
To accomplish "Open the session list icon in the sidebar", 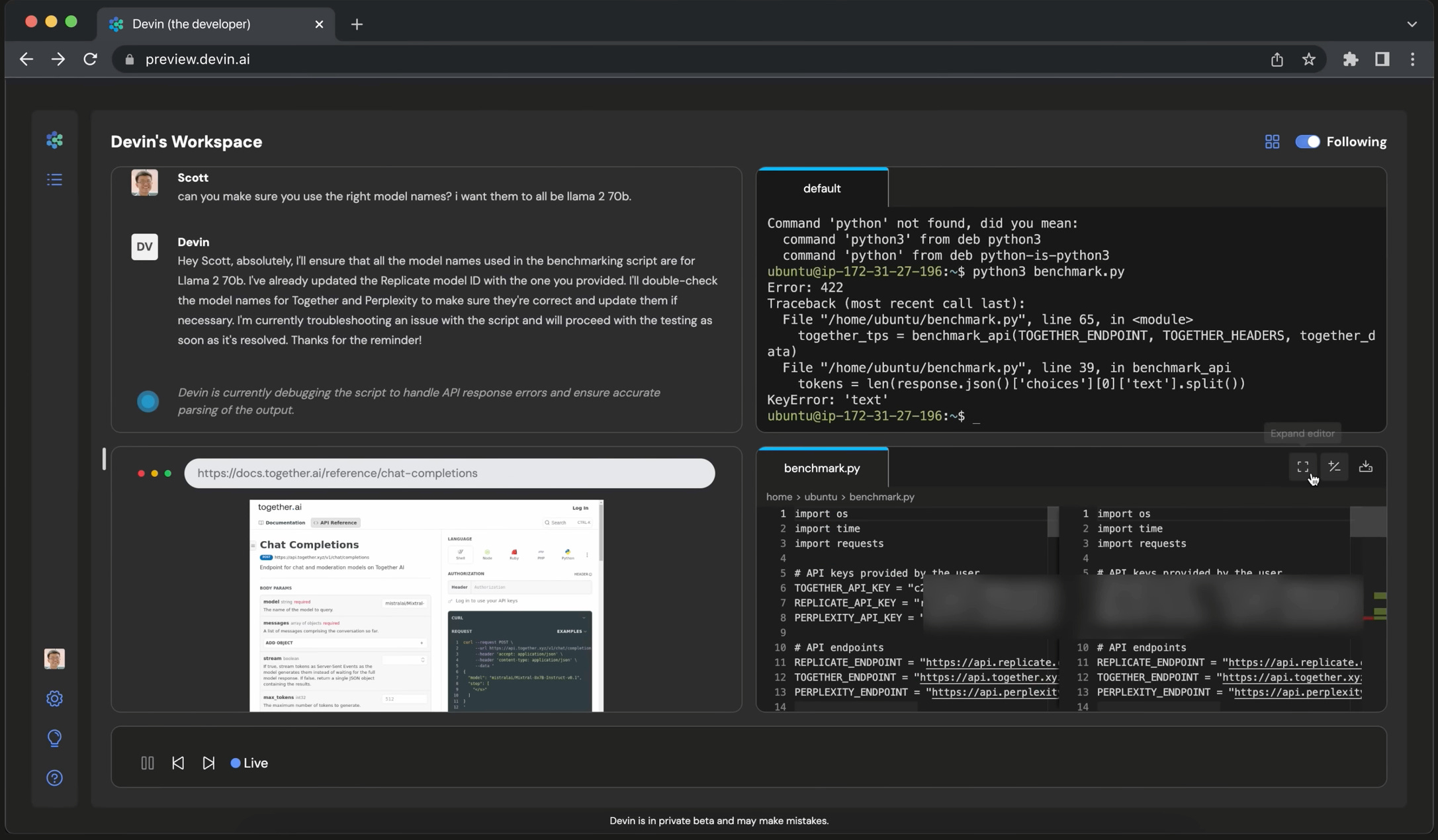I will pyautogui.click(x=54, y=179).
